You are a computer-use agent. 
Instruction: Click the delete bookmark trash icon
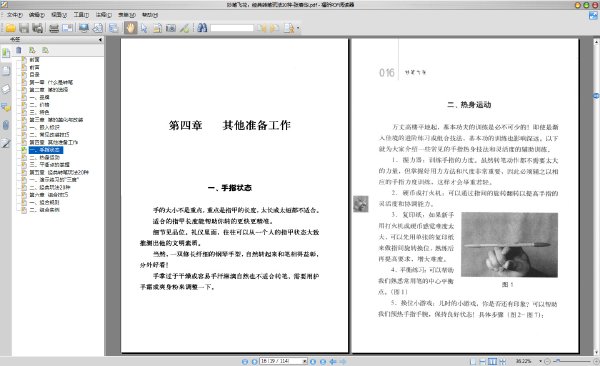(x=19, y=50)
